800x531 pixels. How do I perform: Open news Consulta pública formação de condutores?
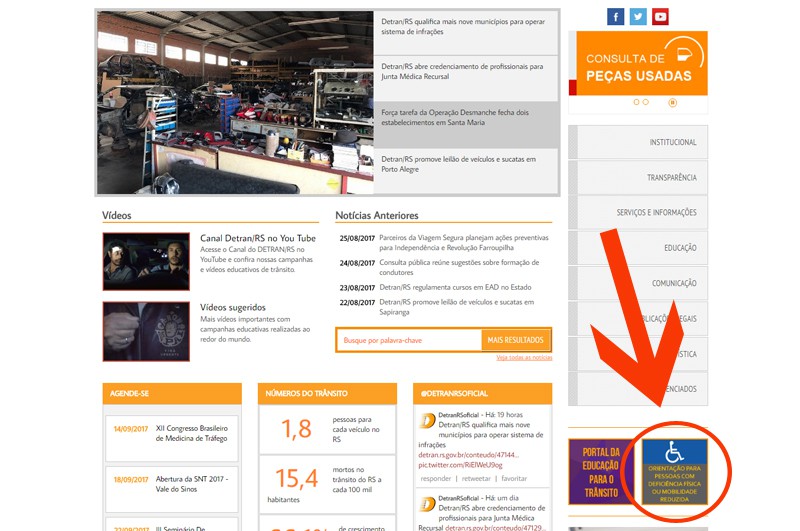coord(459,267)
